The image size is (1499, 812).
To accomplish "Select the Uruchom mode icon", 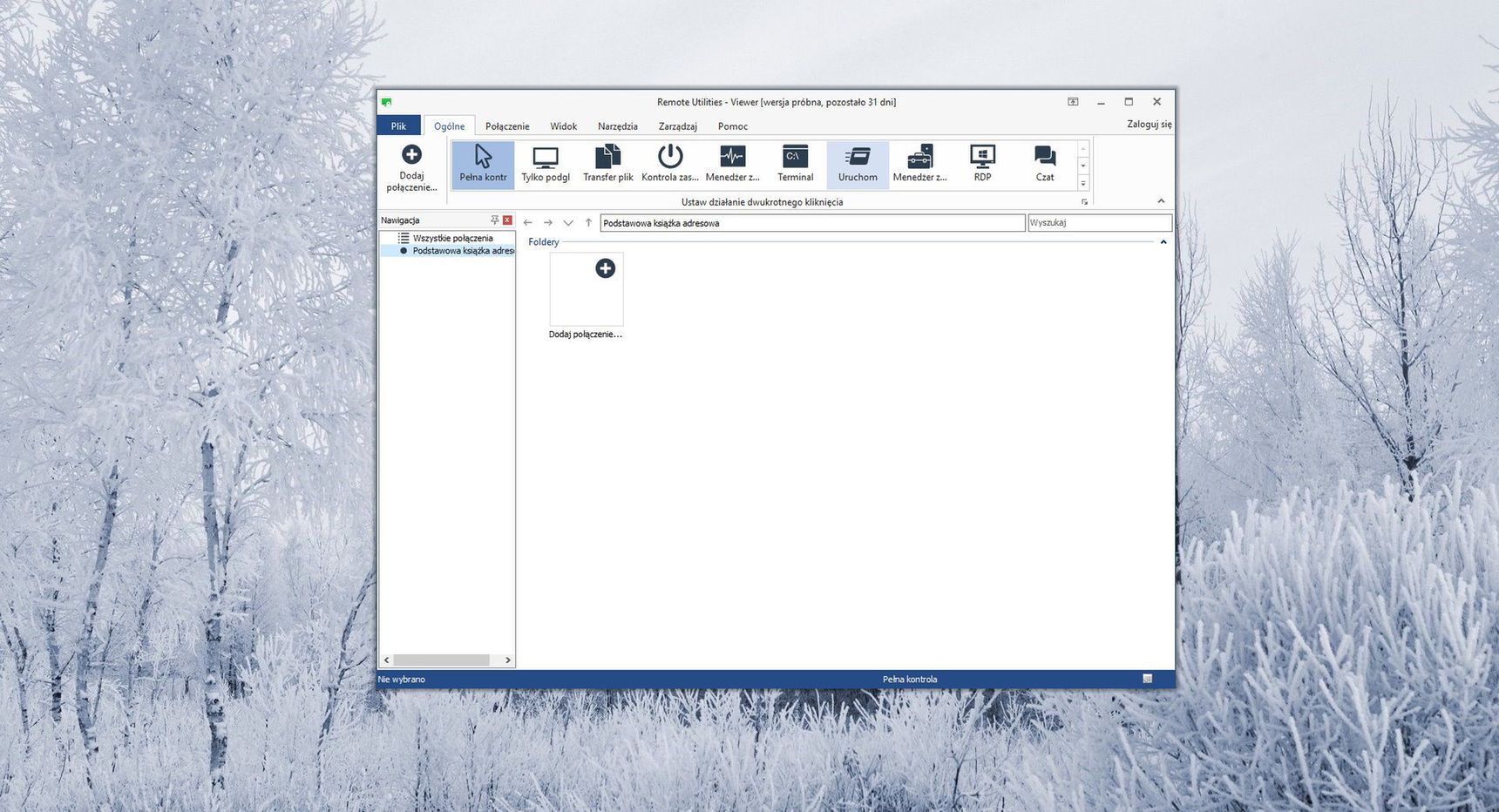I will click(858, 165).
